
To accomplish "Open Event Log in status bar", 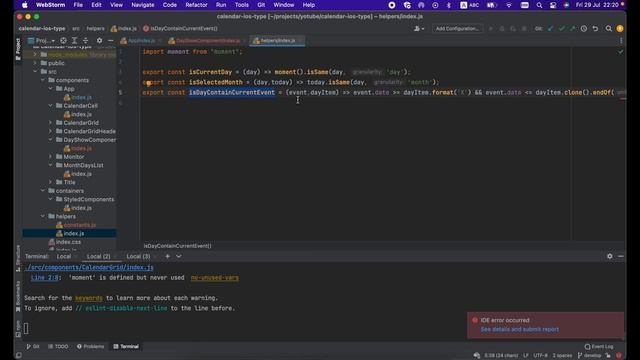I will 599,347.
